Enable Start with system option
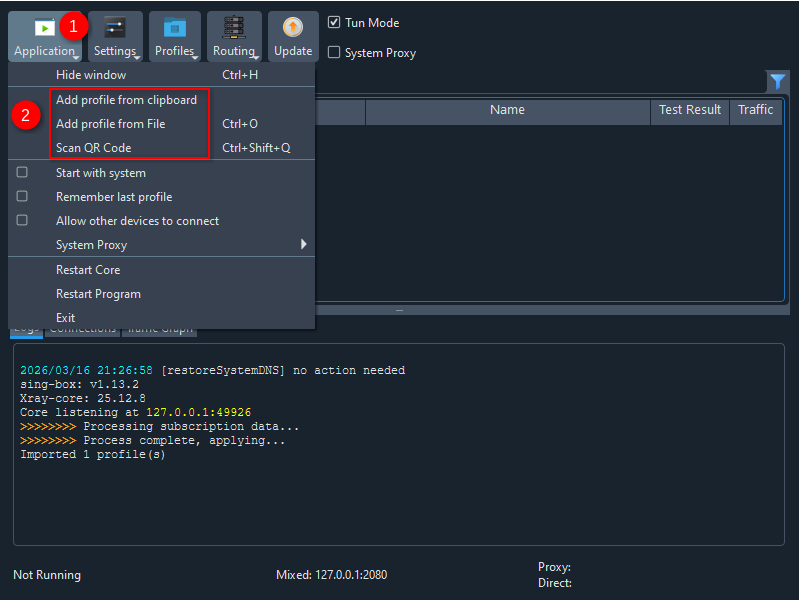The height and width of the screenshot is (600, 799). [23, 173]
